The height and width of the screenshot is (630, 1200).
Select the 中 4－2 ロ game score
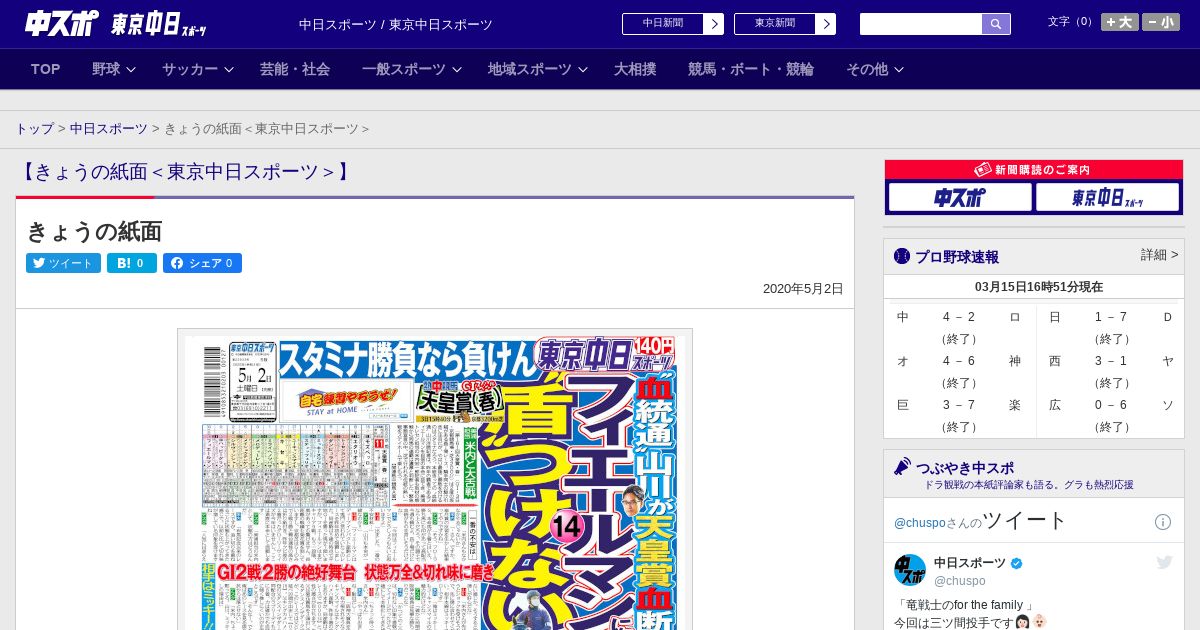pos(959,327)
